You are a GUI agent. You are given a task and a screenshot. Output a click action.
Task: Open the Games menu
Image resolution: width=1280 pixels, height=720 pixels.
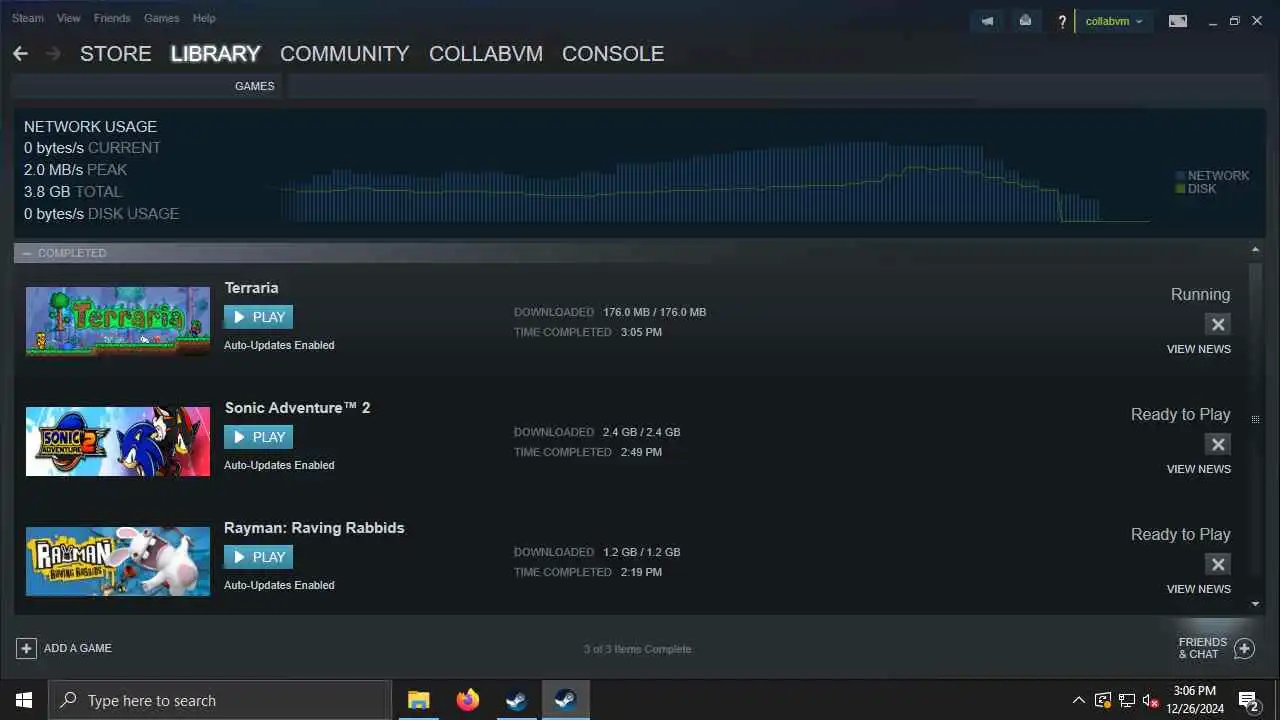pyautogui.click(x=162, y=18)
